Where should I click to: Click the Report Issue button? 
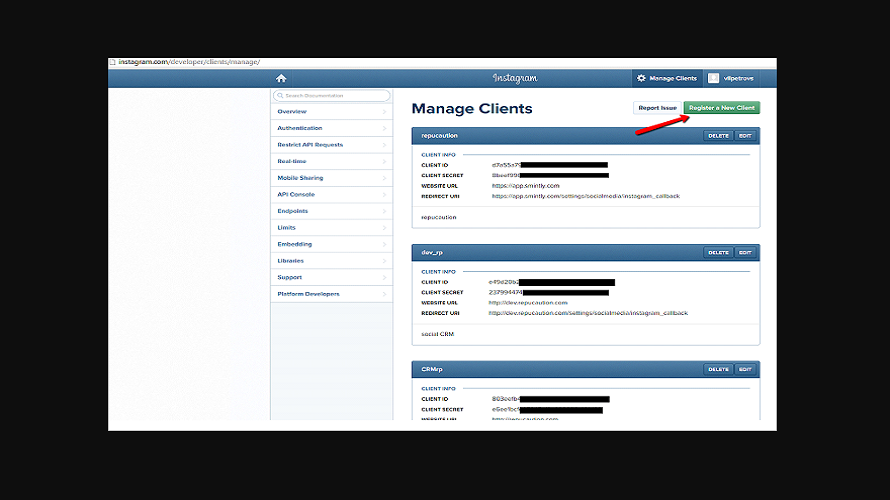tap(657, 108)
